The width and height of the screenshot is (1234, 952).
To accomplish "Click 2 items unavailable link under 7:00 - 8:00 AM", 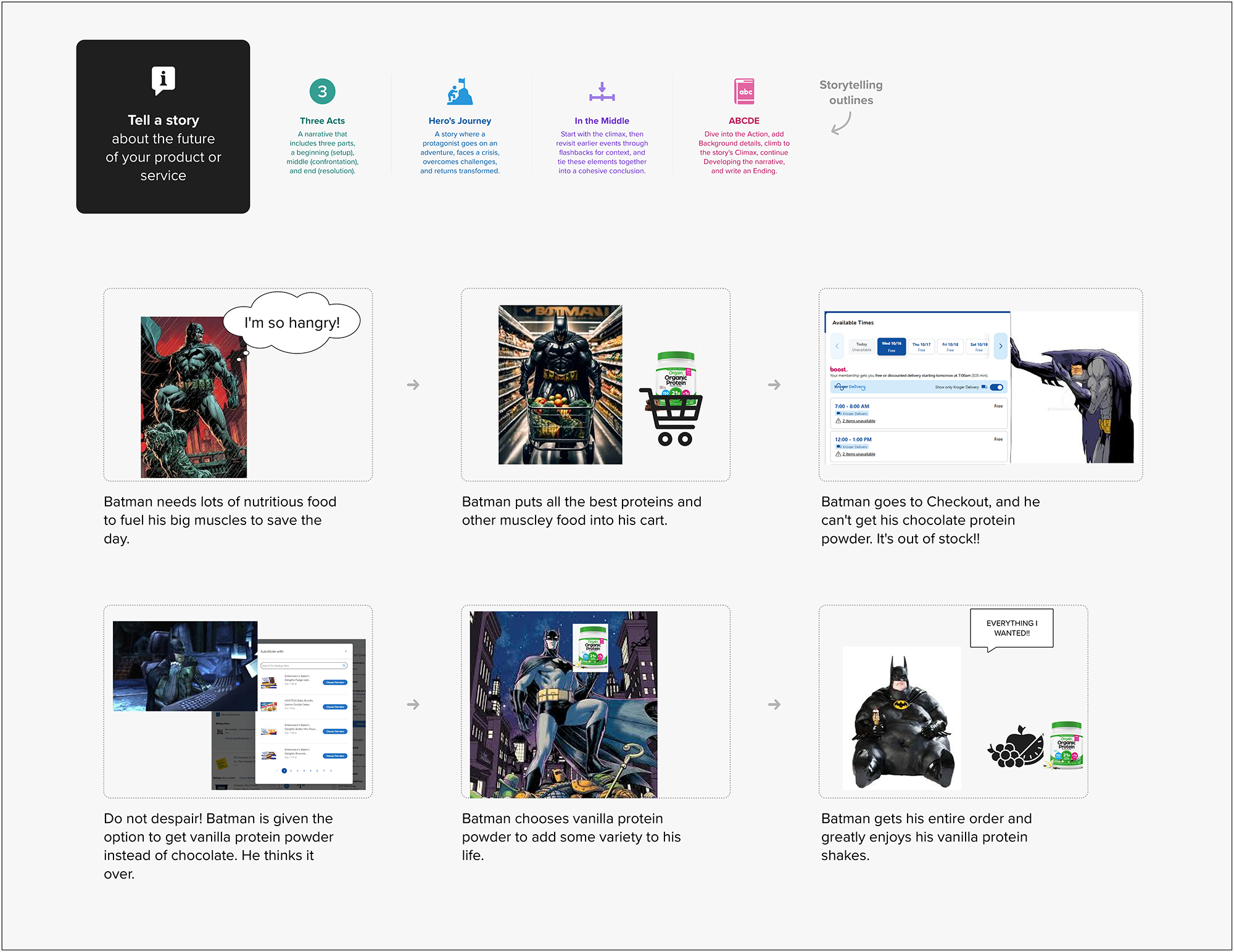I will [x=858, y=421].
